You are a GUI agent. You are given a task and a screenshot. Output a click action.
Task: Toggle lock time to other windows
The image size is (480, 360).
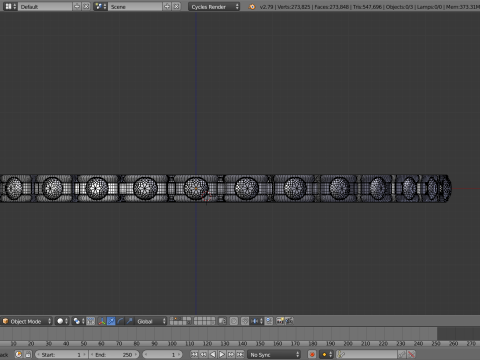point(28,354)
